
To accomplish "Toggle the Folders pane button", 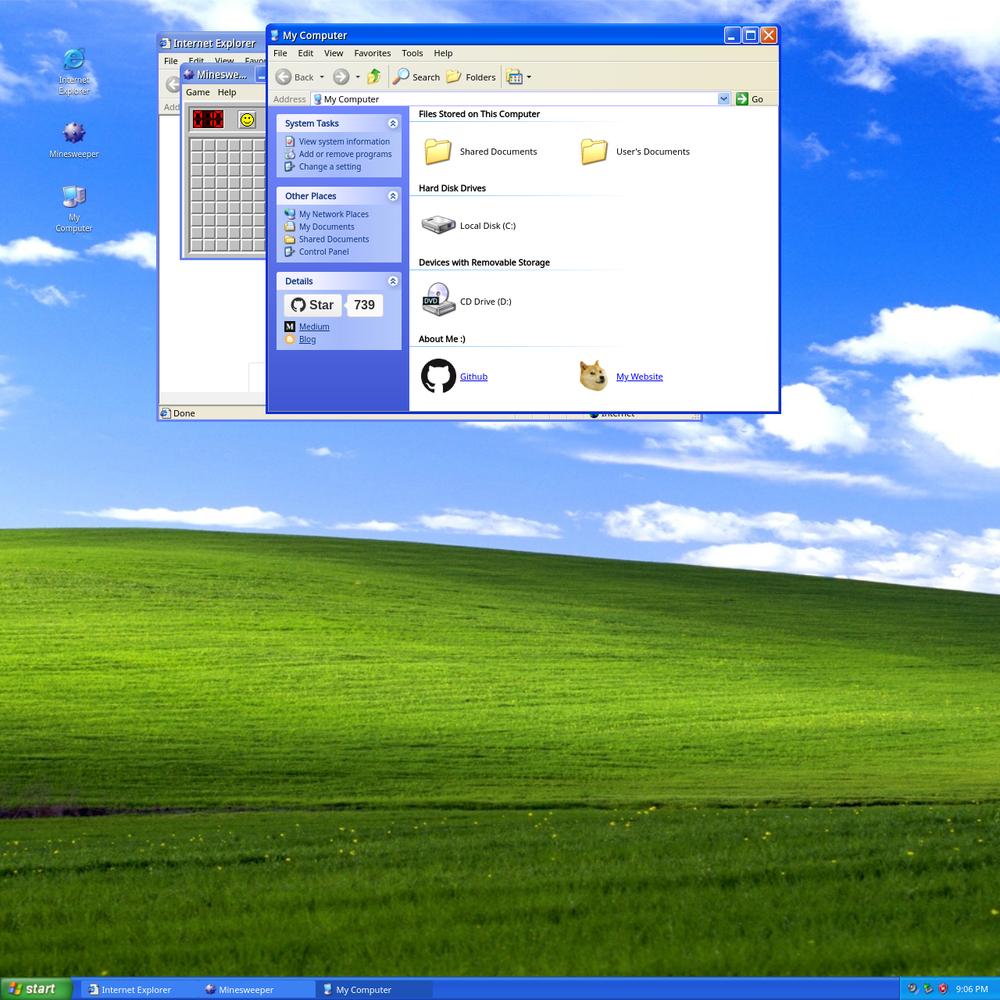I will (x=471, y=77).
